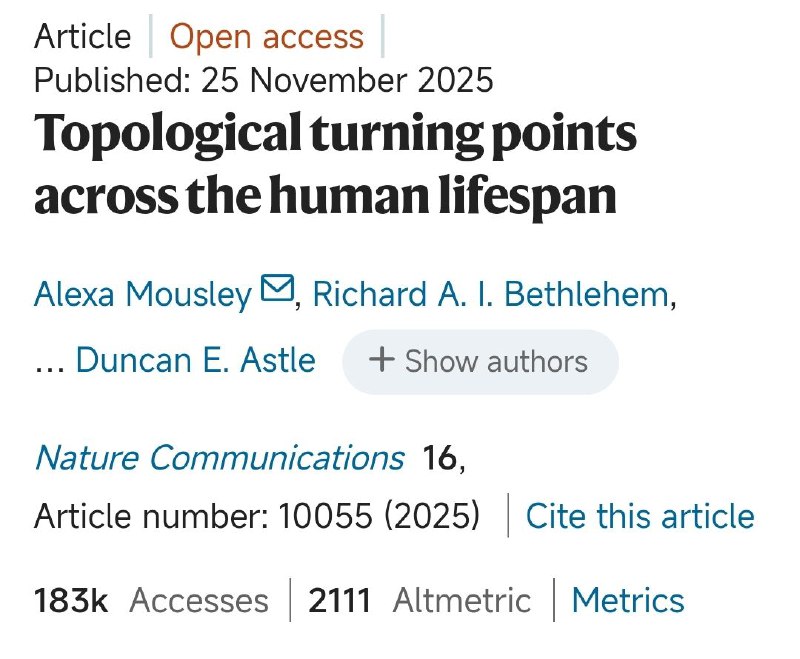Screen dimensions: 800x659
Task: Click the 183k Accesses count
Action: [x=70, y=600]
